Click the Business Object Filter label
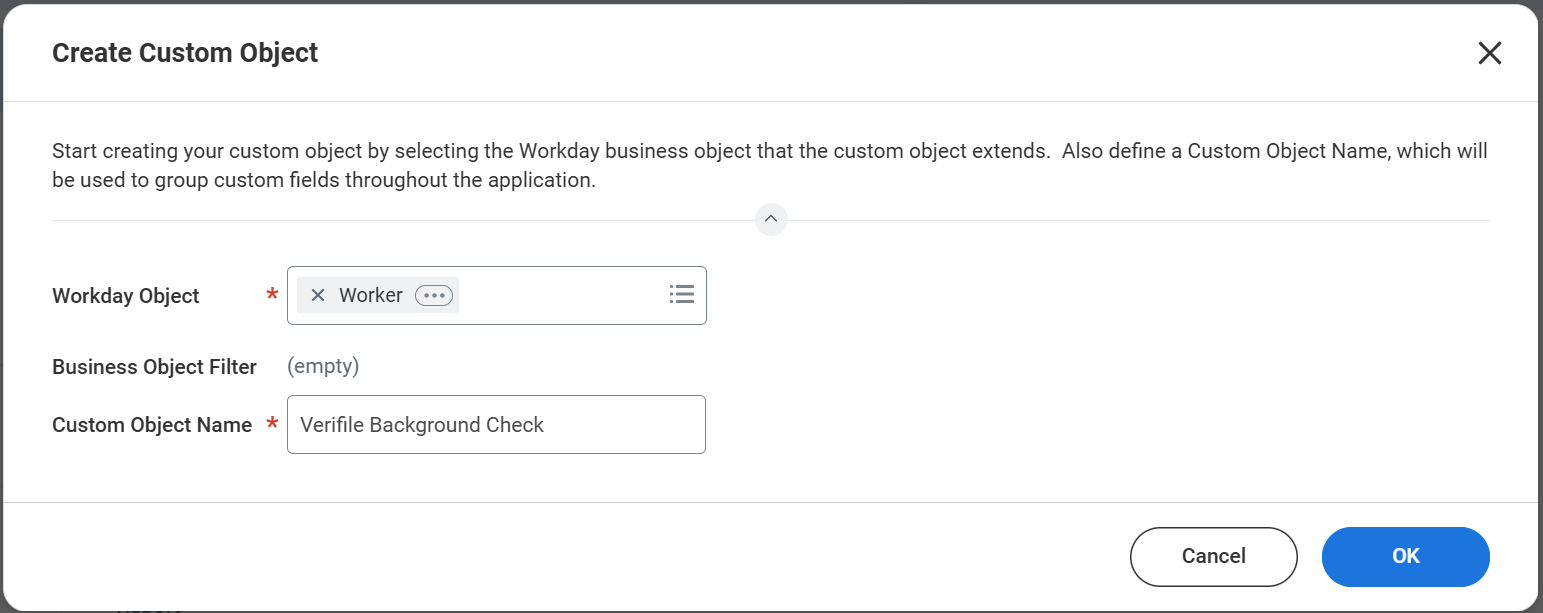This screenshot has width=1543, height=613. click(155, 367)
